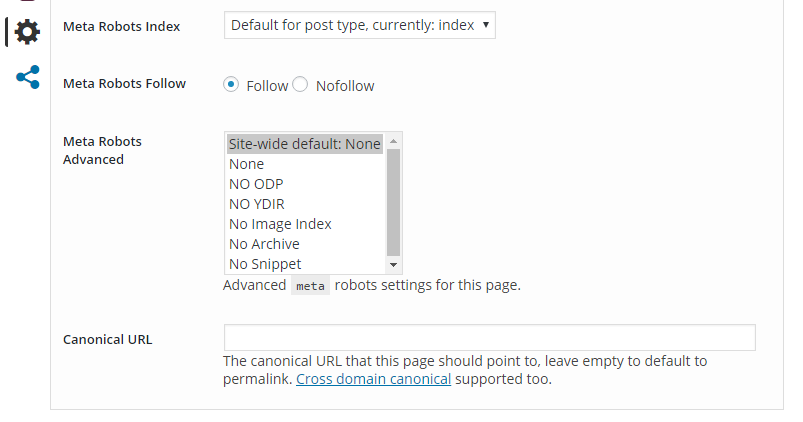Click the listbox scroll up arrow
803x422 pixels.
[x=393, y=141]
